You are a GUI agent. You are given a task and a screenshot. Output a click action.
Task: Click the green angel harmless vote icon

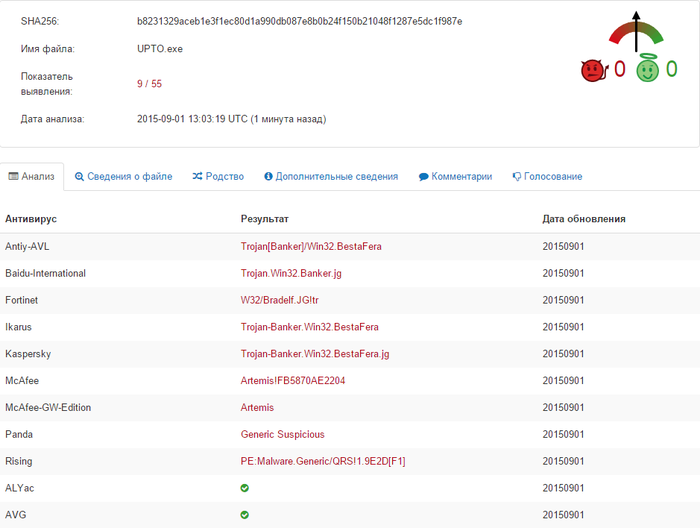(x=647, y=68)
